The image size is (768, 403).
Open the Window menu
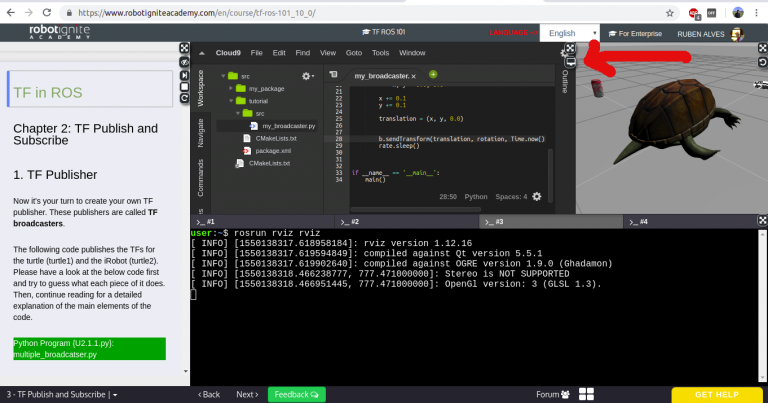412,53
